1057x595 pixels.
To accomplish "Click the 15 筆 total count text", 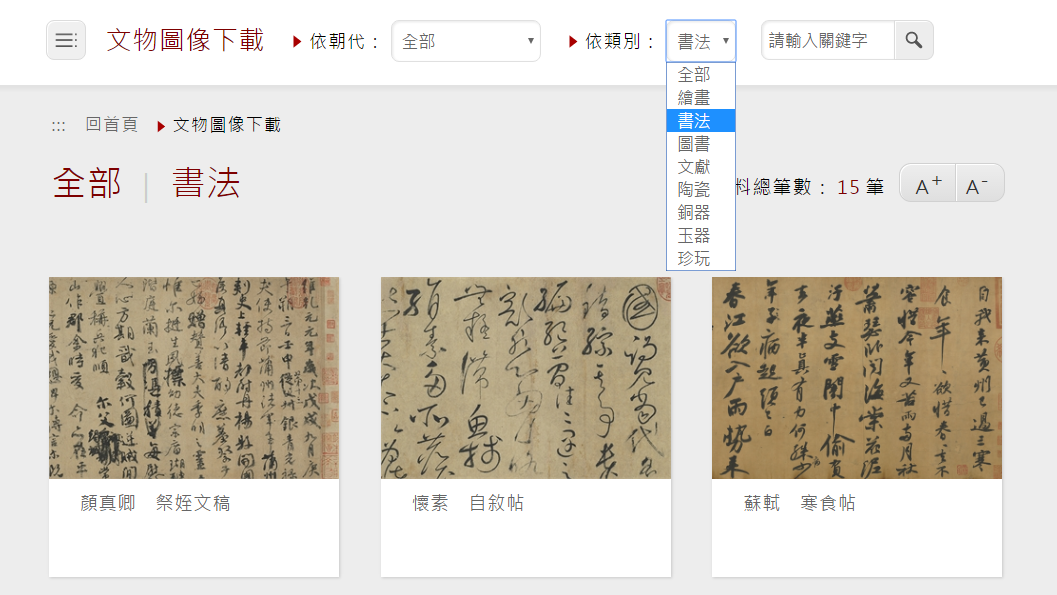I will pyautogui.click(x=860, y=187).
